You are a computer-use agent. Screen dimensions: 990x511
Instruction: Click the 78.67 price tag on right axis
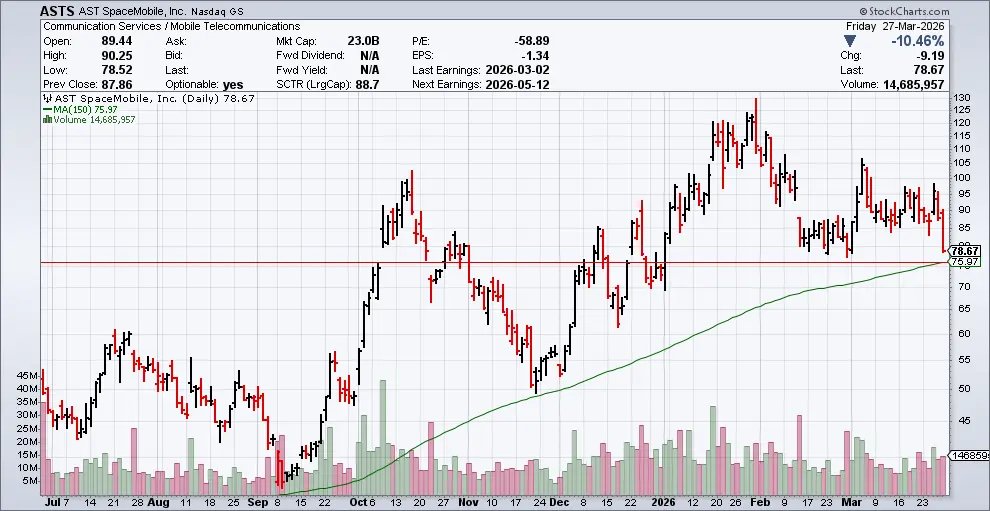[965, 251]
